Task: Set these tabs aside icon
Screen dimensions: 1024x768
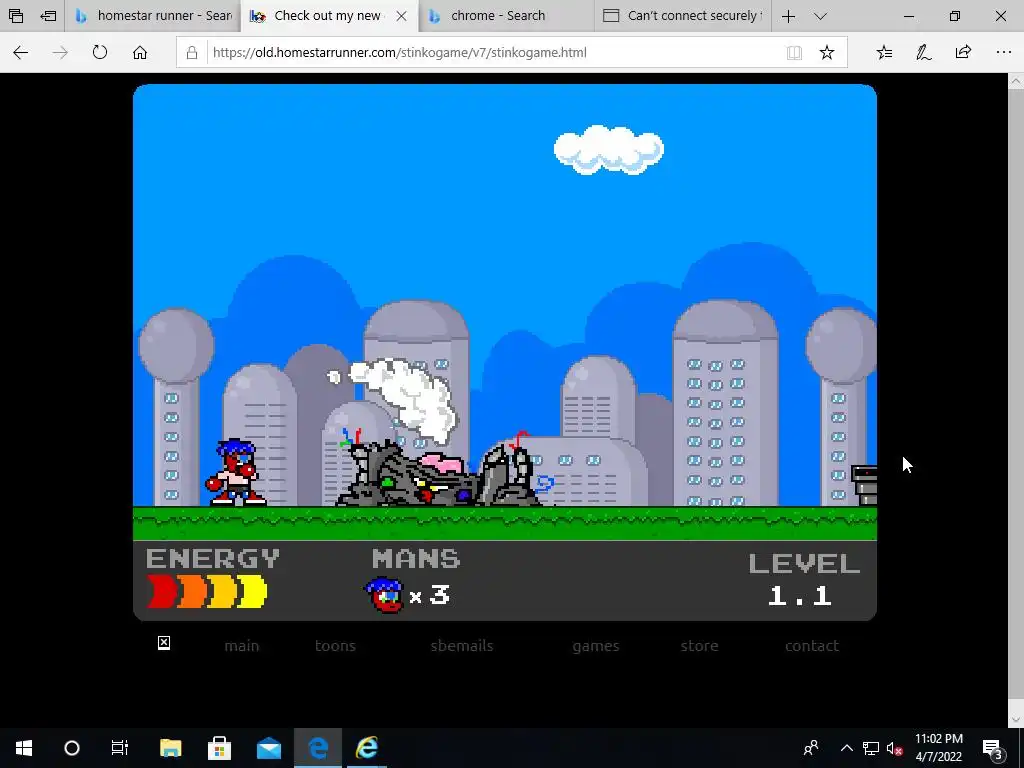Action: click(48, 16)
